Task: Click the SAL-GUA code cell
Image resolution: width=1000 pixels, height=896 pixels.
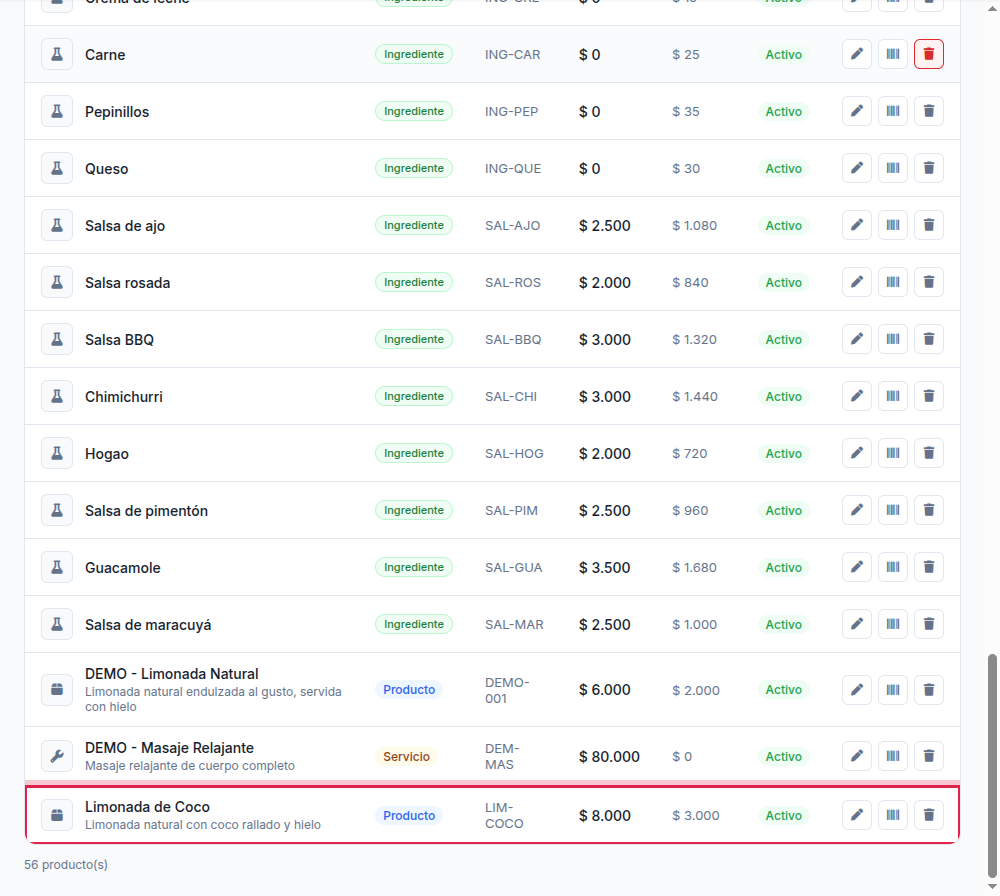Action: point(513,568)
